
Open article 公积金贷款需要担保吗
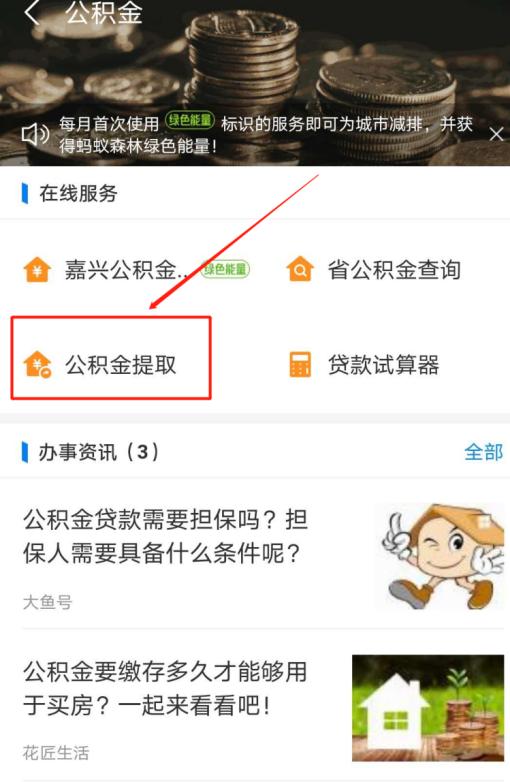tap(165, 537)
